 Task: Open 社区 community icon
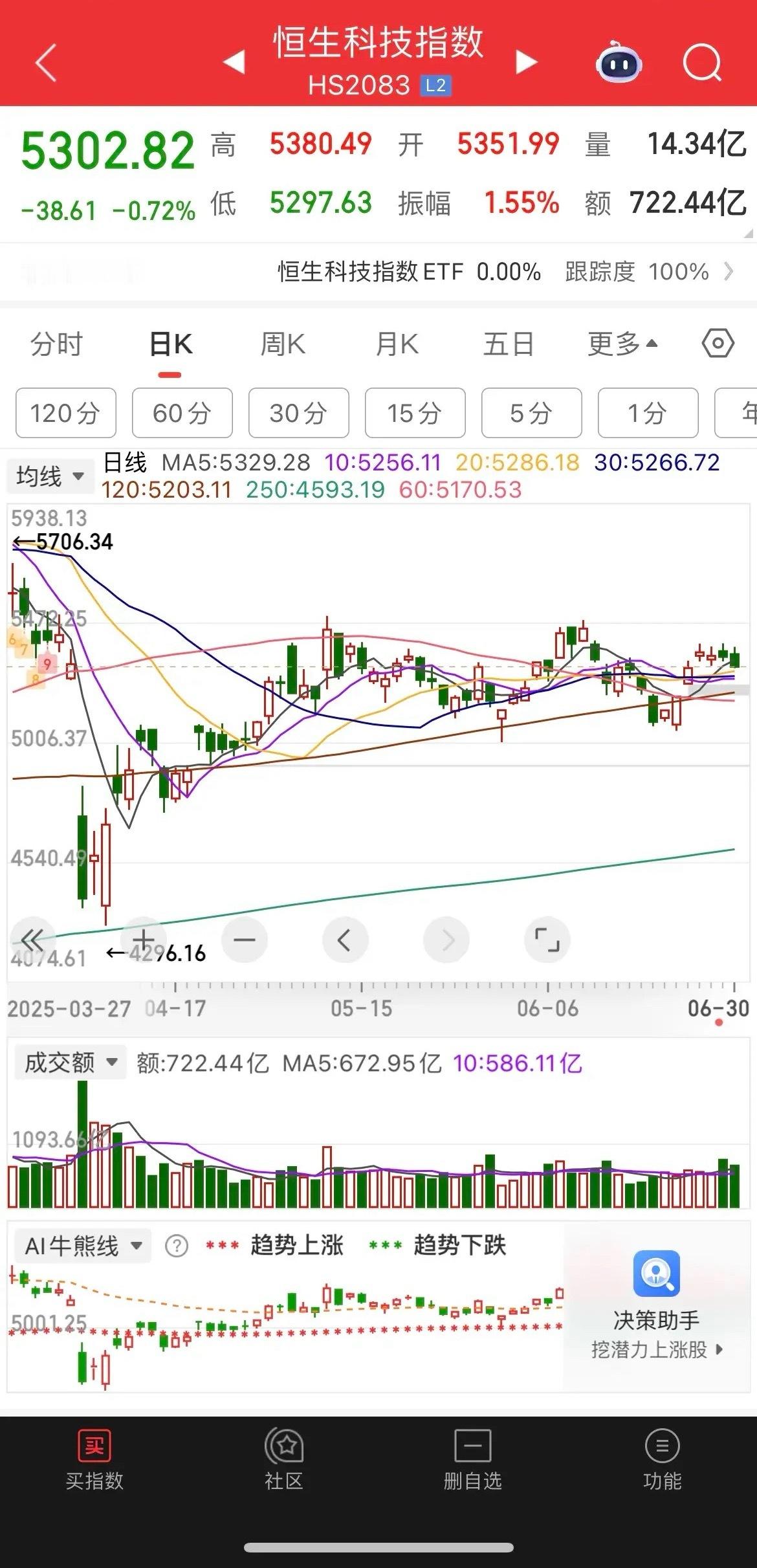tap(284, 1446)
